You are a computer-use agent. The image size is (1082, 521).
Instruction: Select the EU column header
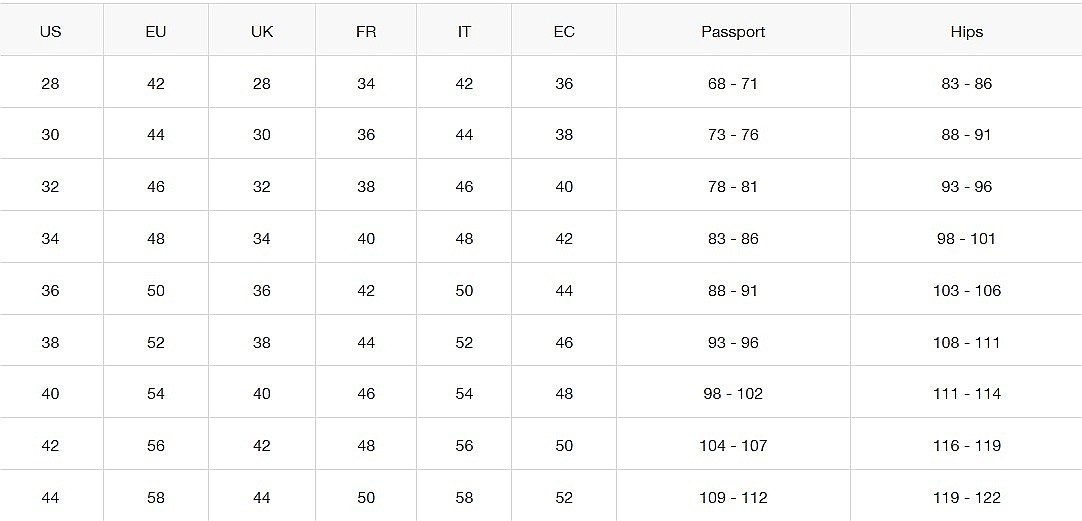[156, 32]
